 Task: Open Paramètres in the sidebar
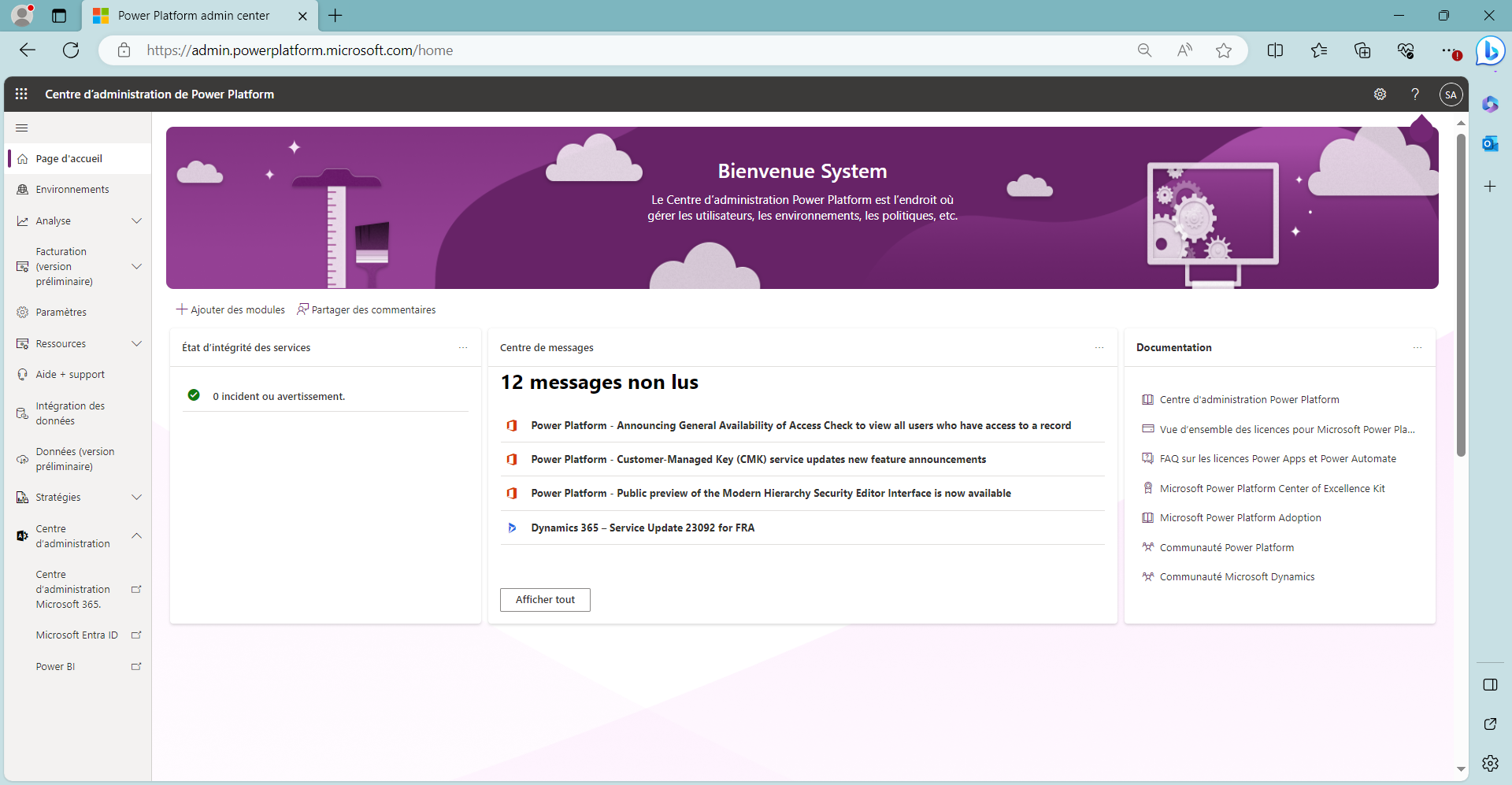(79, 313)
